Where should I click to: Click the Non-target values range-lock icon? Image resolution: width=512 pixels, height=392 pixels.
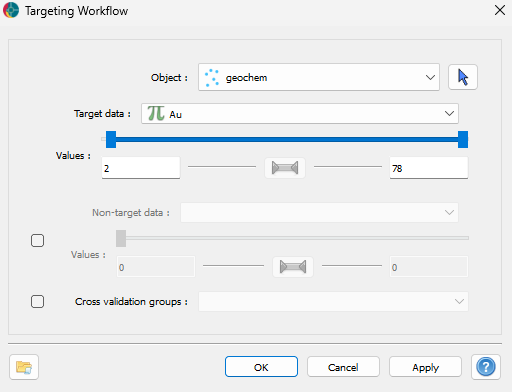coord(293,267)
